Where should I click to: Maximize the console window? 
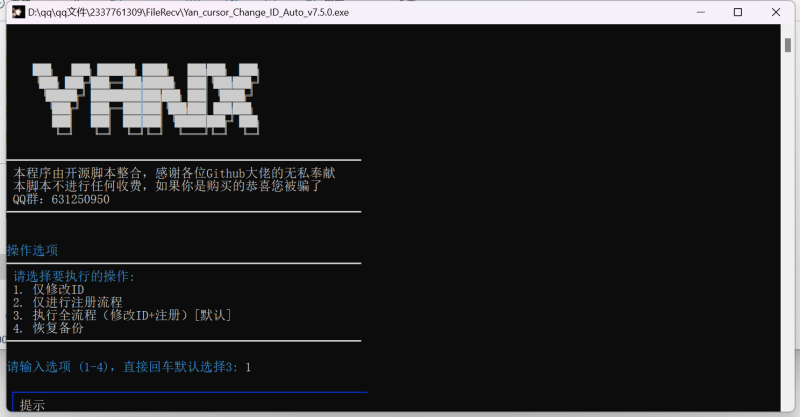(738, 12)
